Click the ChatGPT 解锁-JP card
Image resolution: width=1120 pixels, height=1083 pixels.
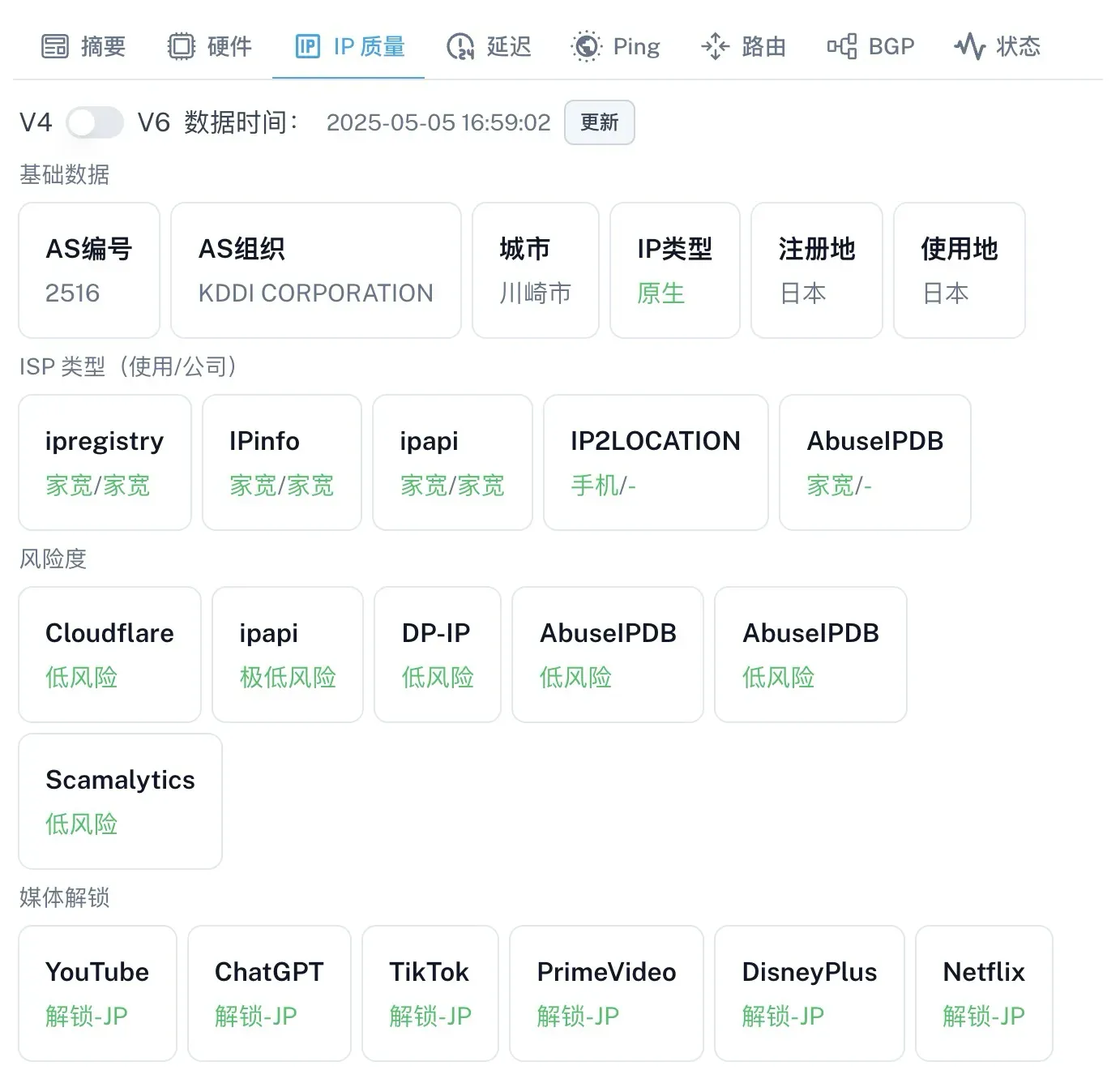[x=269, y=993]
